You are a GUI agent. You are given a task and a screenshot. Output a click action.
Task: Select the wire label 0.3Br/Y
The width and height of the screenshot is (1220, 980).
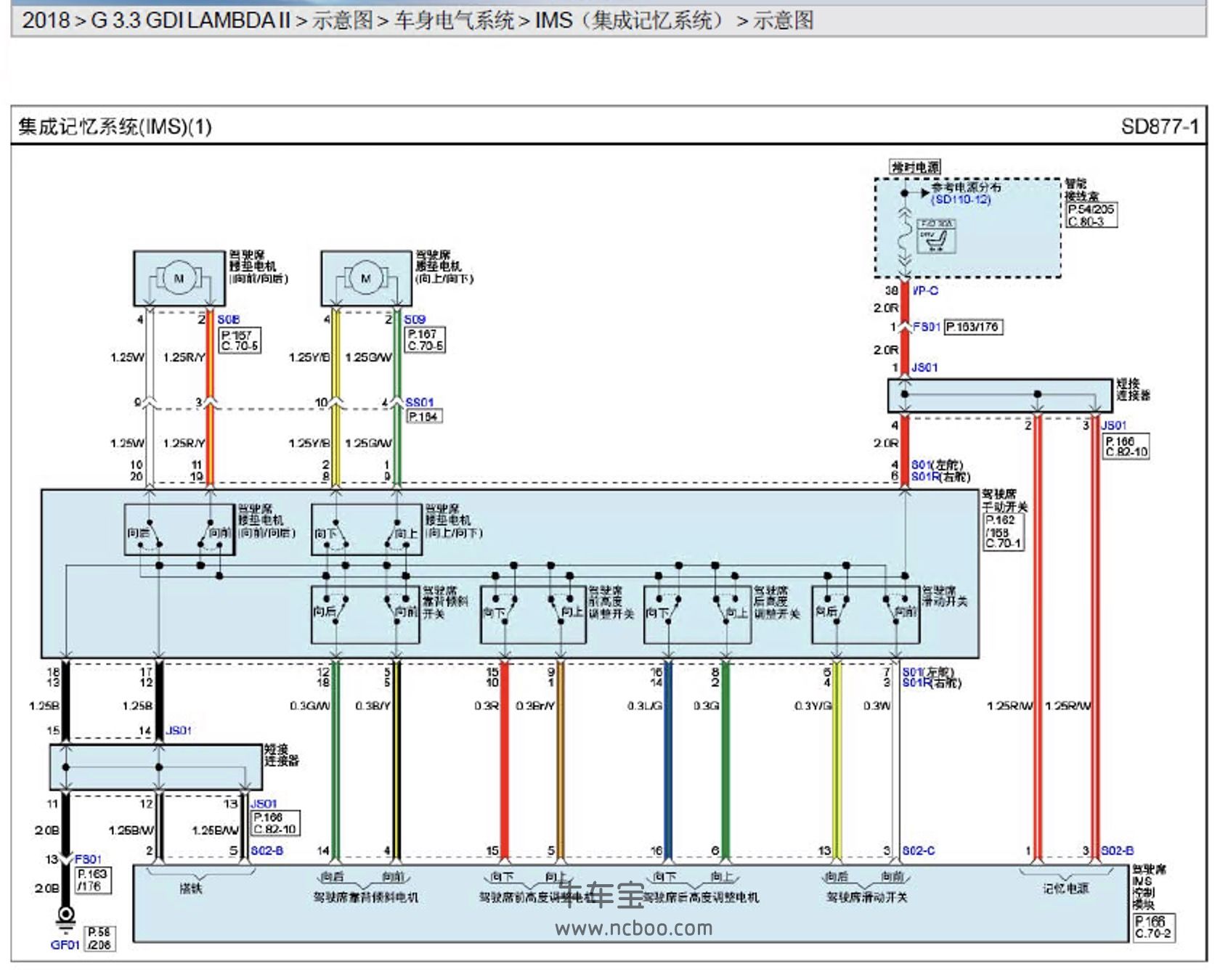tap(535, 706)
